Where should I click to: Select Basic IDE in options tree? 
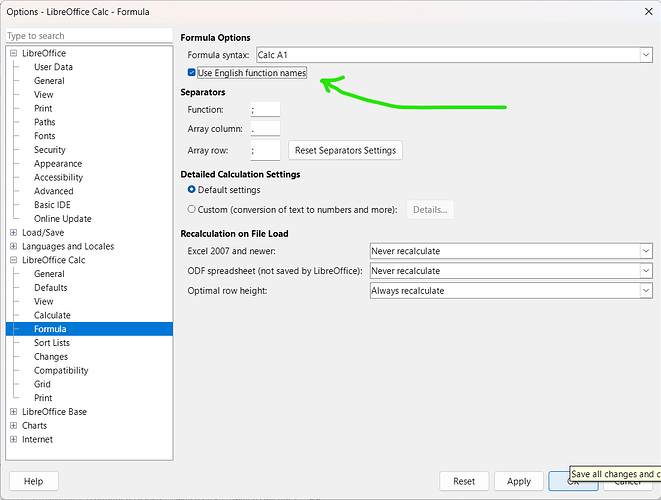[52, 205]
